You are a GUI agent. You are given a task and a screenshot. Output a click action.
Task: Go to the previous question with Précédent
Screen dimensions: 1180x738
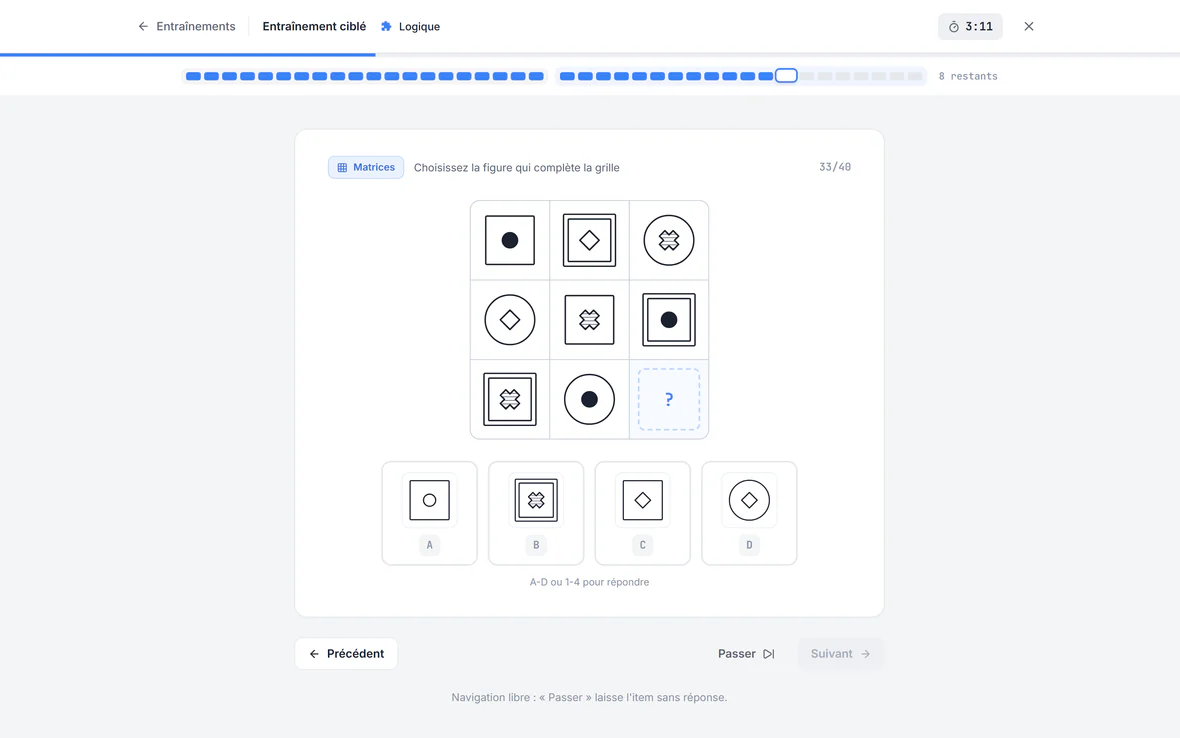pyautogui.click(x=346, y=654)
